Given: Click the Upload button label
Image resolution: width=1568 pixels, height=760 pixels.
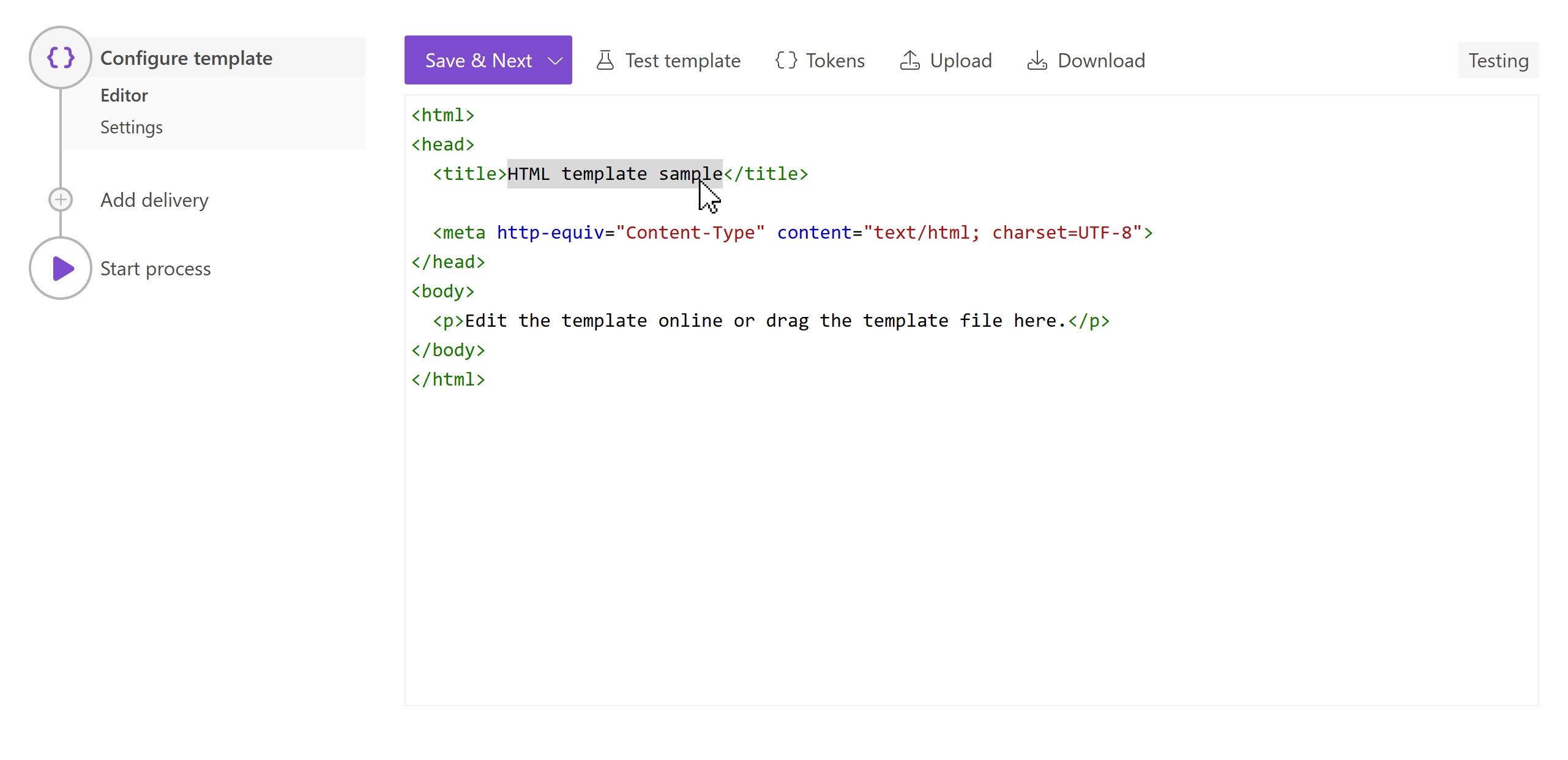Looking at the screenshot, I should coord(961,61).
